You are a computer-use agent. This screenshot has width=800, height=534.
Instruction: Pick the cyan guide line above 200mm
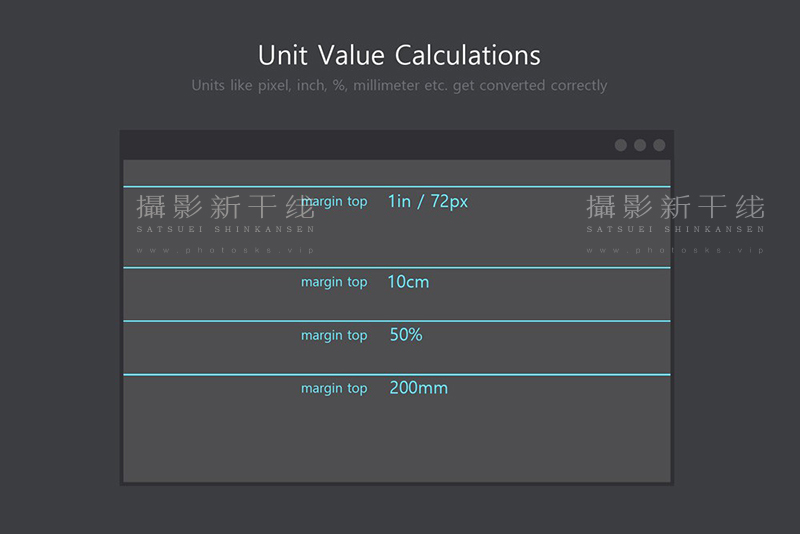pyautogui.click(x=397, y=374)
